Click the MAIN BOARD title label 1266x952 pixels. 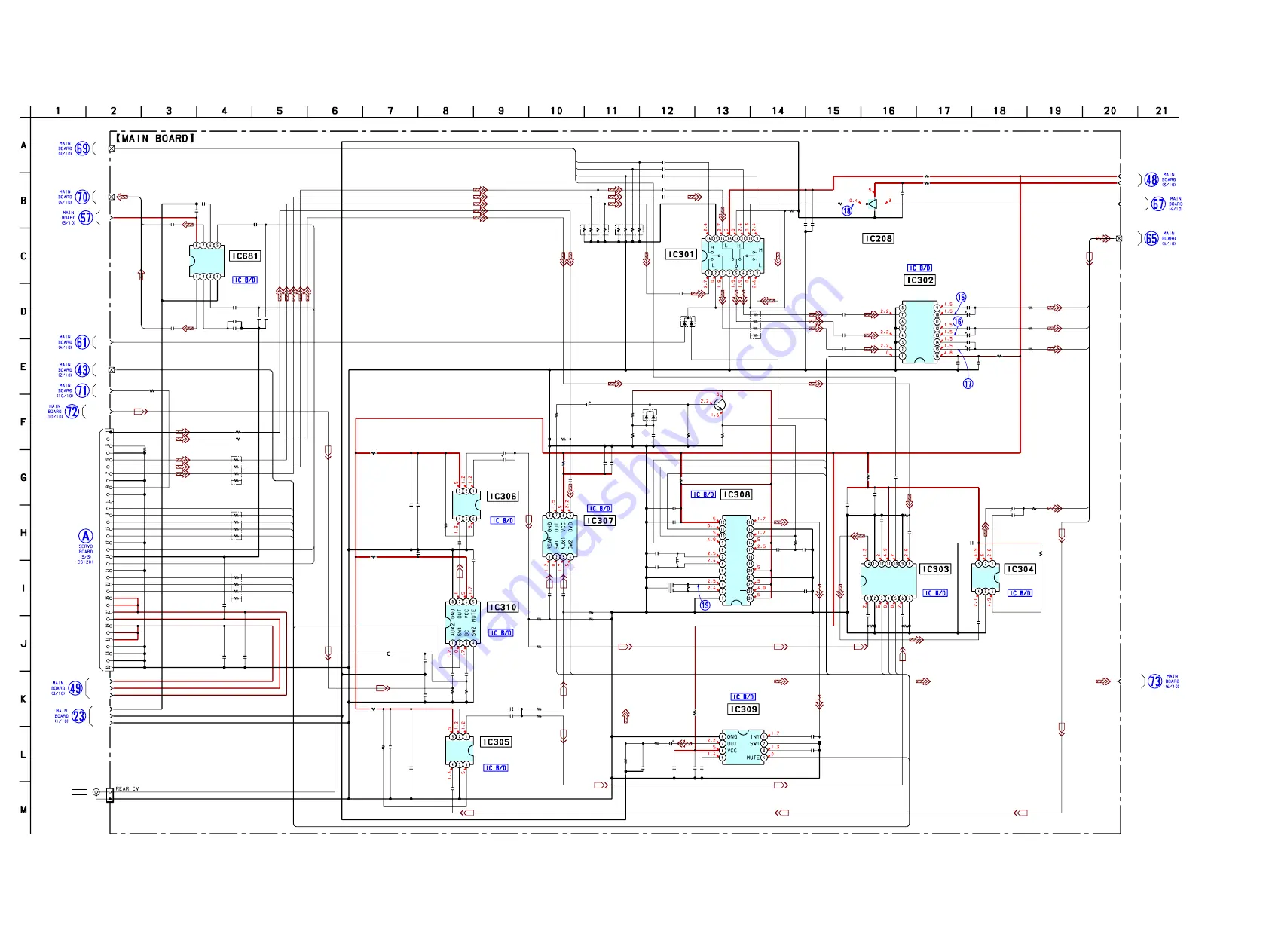pyautogui.click(x=155, y=139)
